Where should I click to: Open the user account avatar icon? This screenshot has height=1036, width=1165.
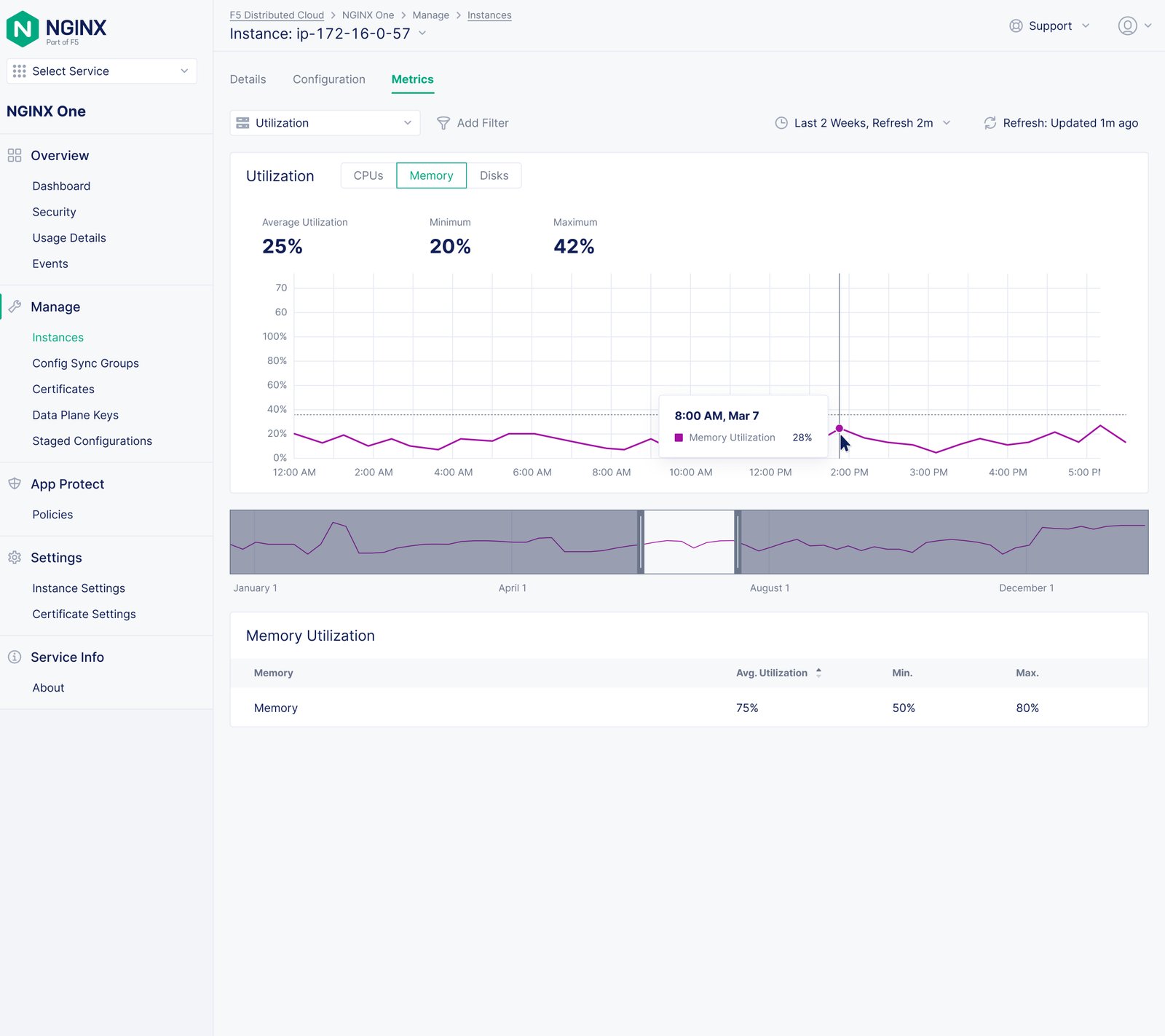click(x=1127, y=26)
